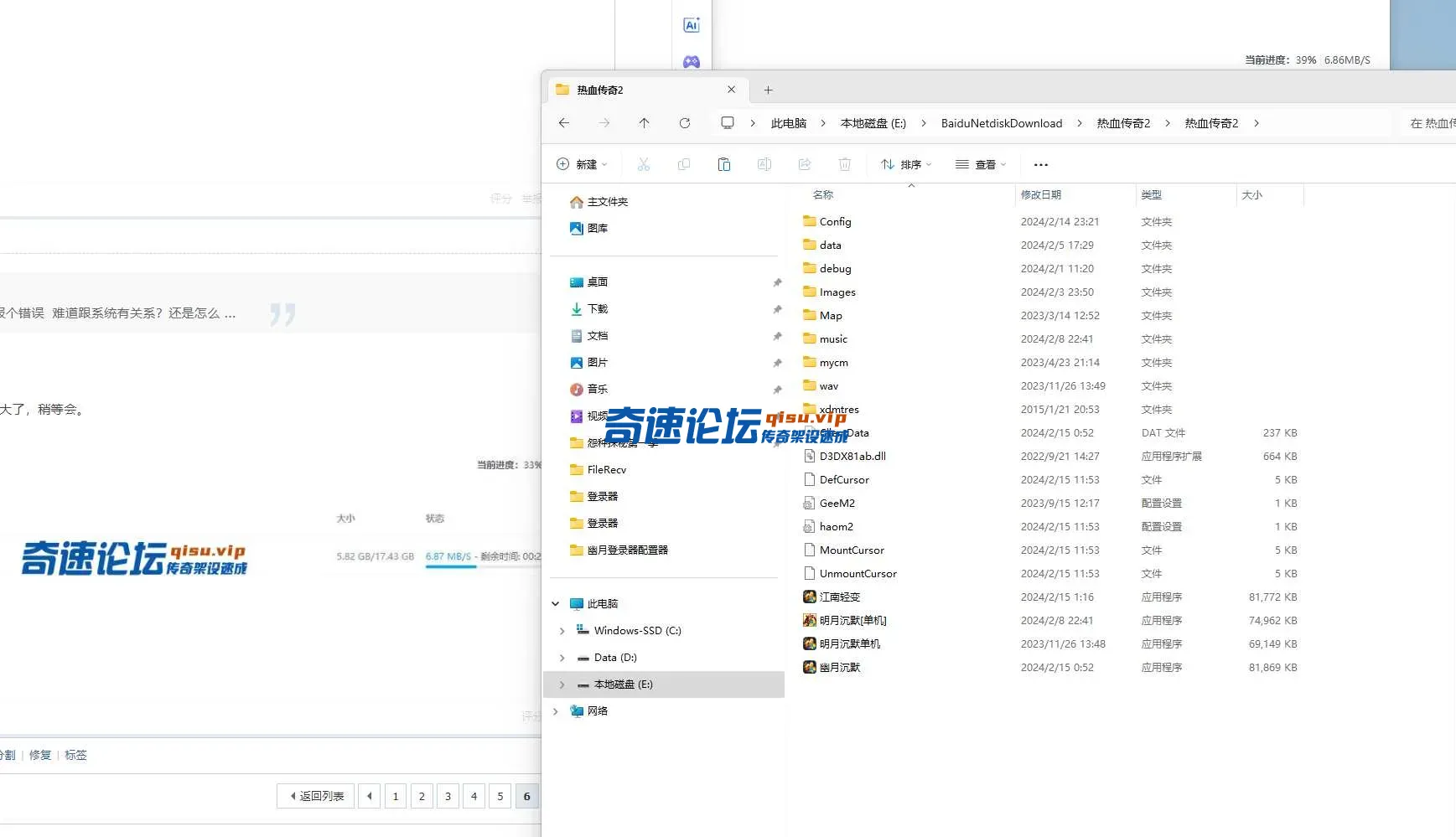Select the 幽月沉默 application file

832,667
